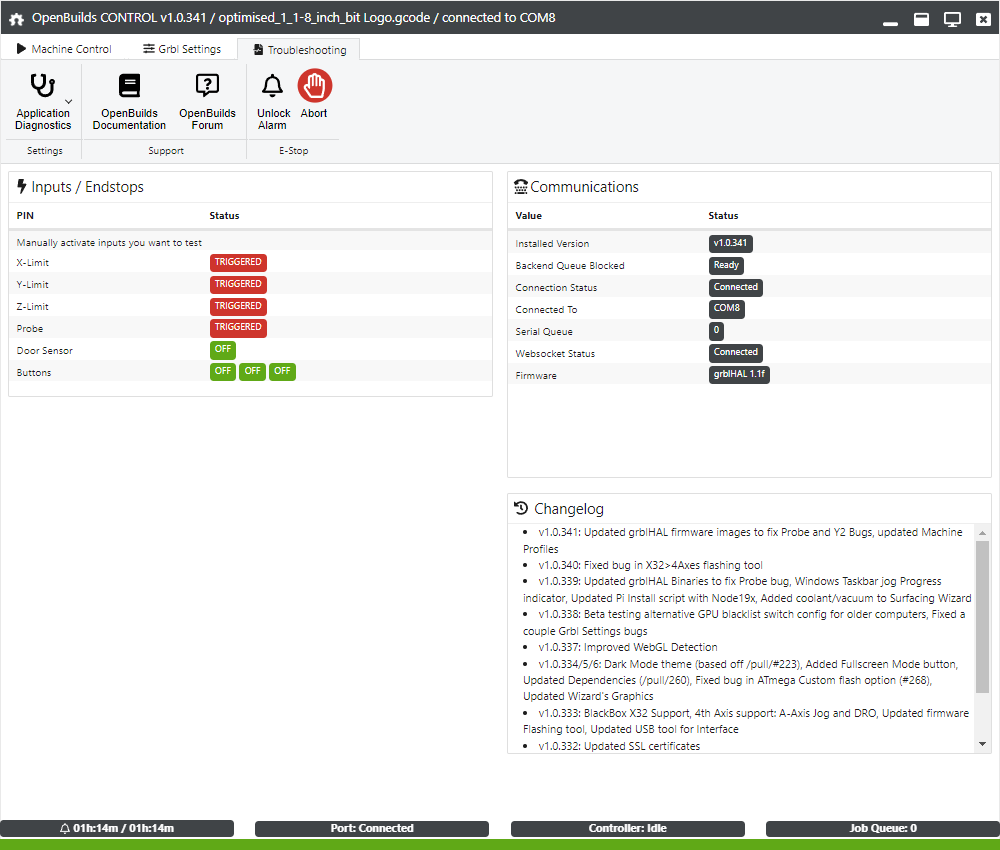1000x850 pixels.
Task: Click the history icon on Changelog panel
Action: tap(521, 508)
